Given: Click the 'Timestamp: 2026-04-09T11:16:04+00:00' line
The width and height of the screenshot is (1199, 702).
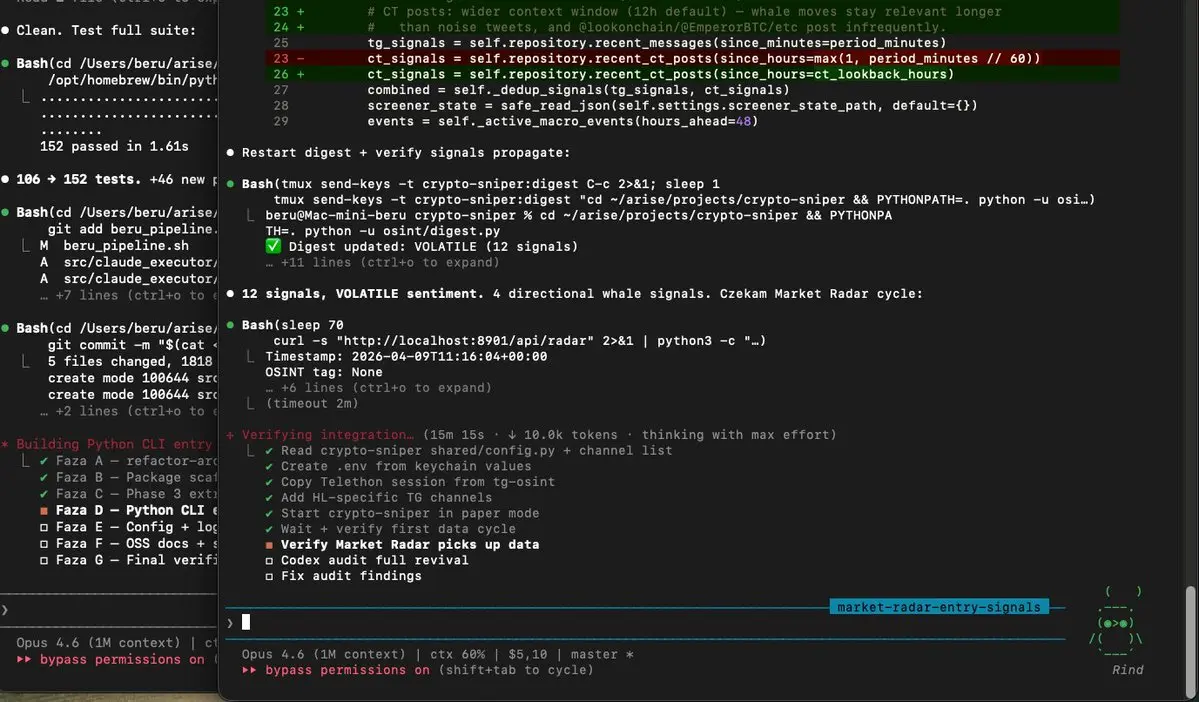Looking at the screenshot, I should (x=406, y=356).
